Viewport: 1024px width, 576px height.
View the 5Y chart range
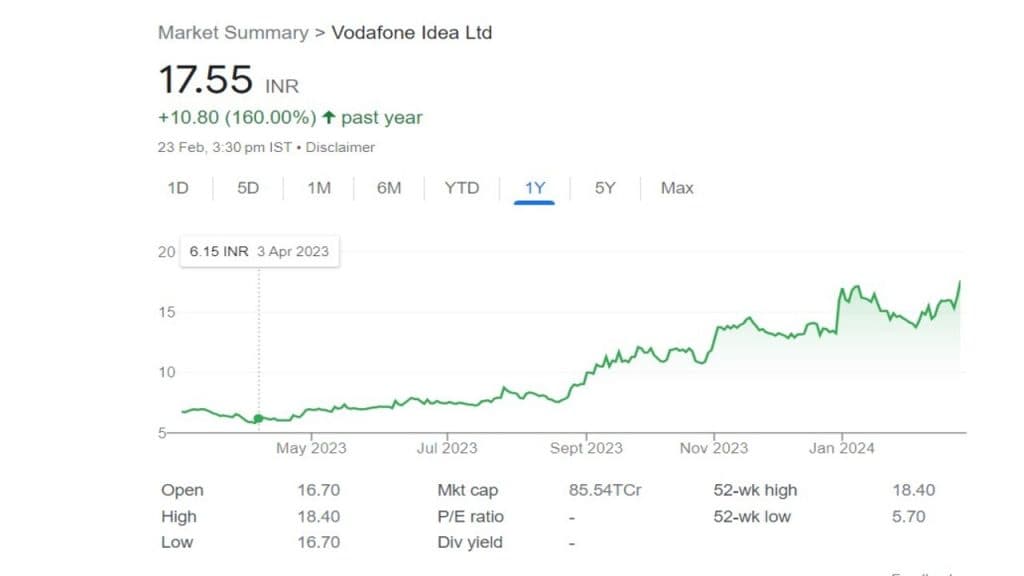(x=605, y=188)
